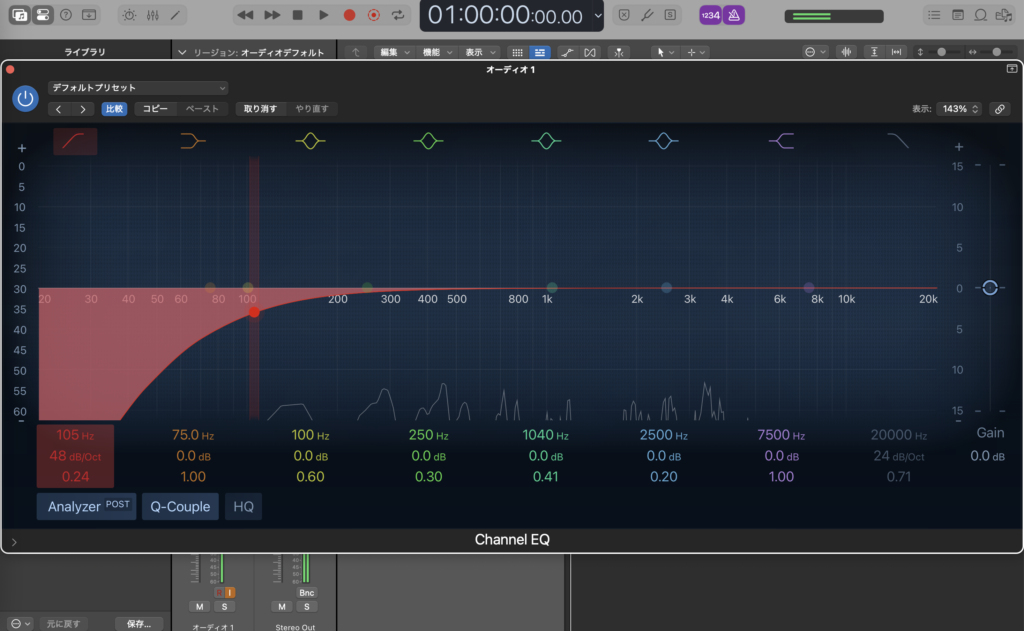The width and height of the screenshot is (1024, 631).
Task: Toggle the Q-Couple button
Action: 180,506
